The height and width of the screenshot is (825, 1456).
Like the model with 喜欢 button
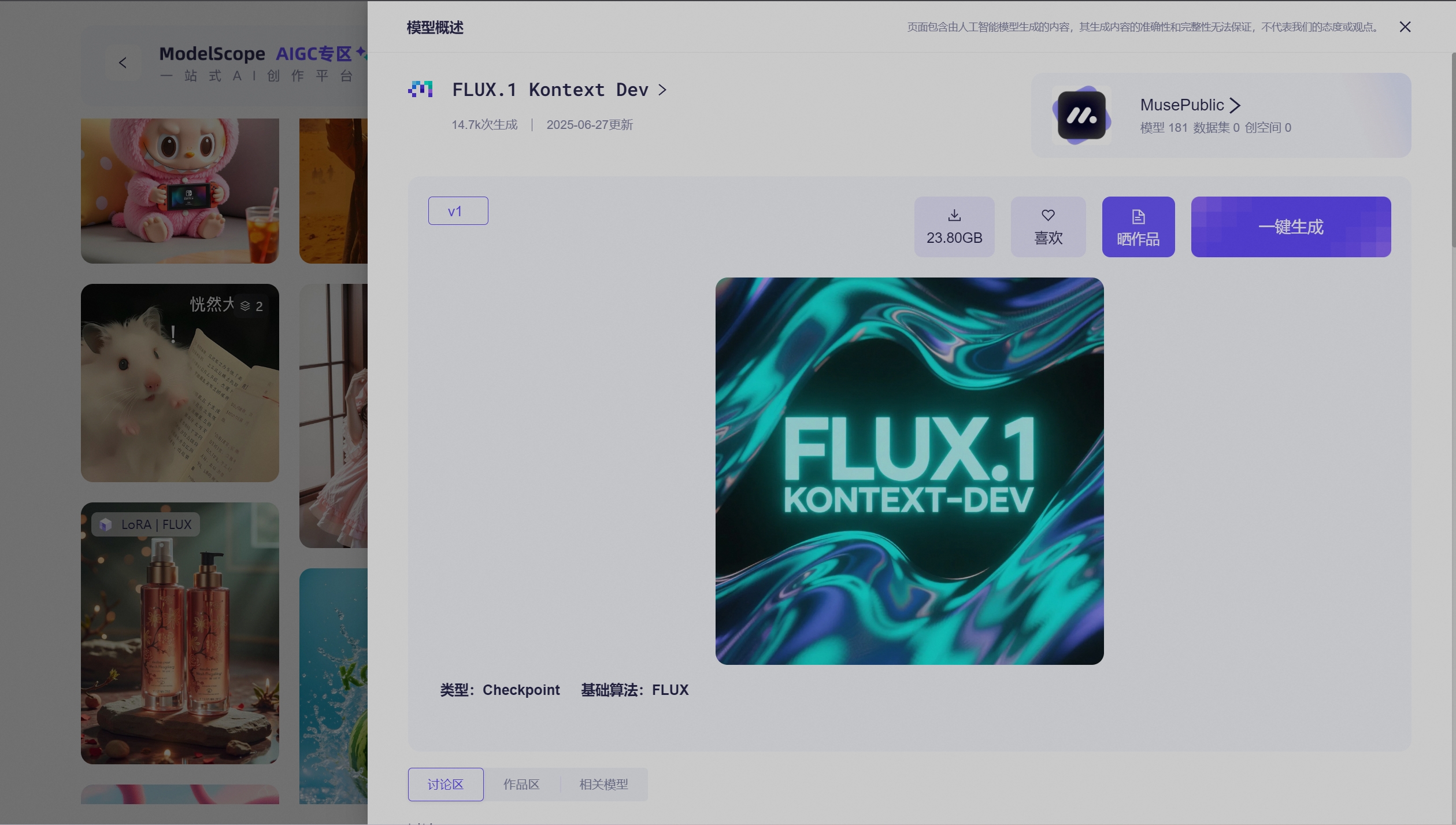(1048, 227)
